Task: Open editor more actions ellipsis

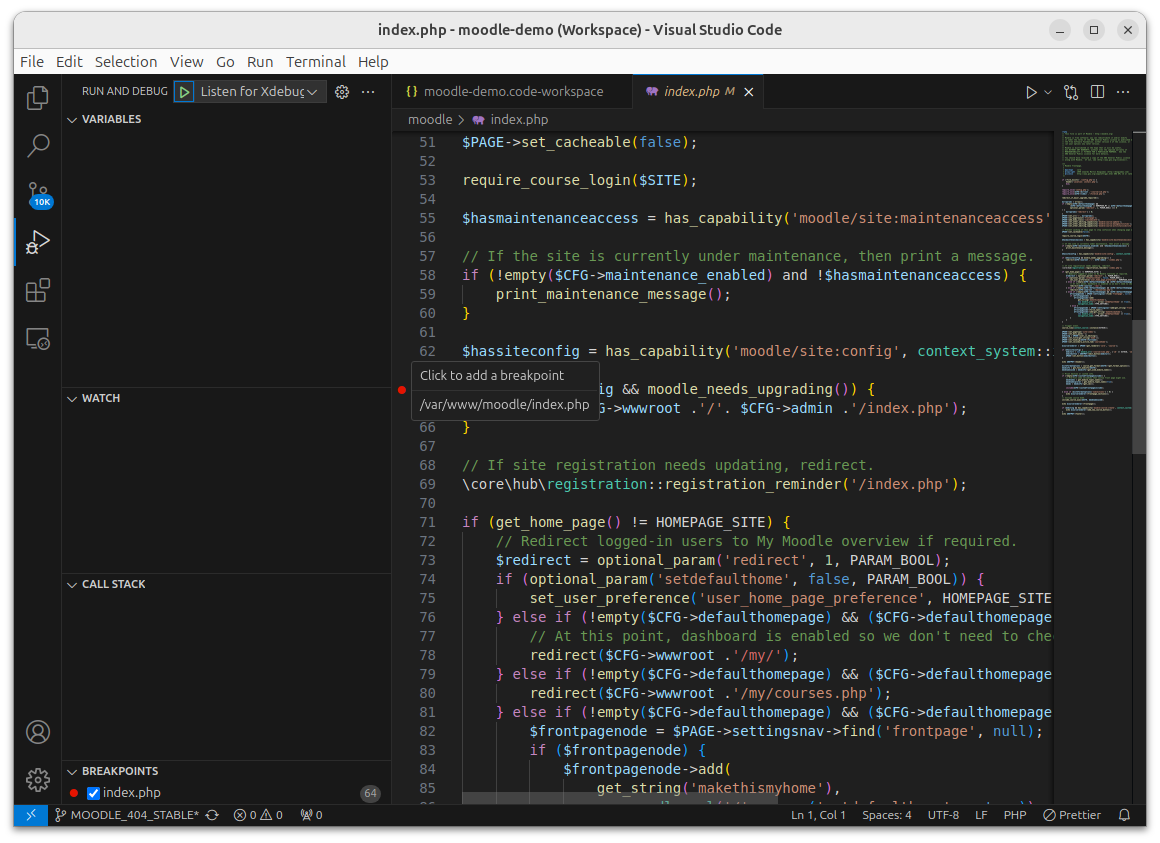Action: pyautogui.click(x=1123, y=92)
